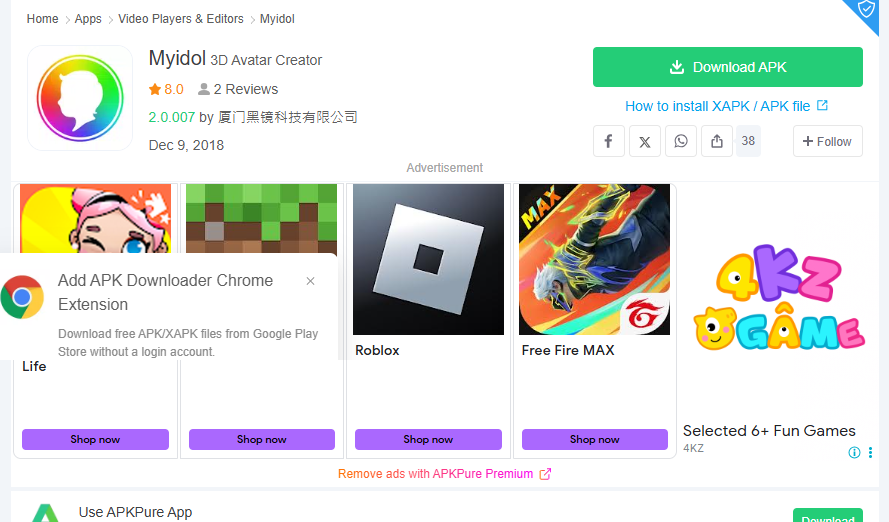Click the Use APKPure App text
The width and height of the screenshot is (889, 522).
point(136,512)
